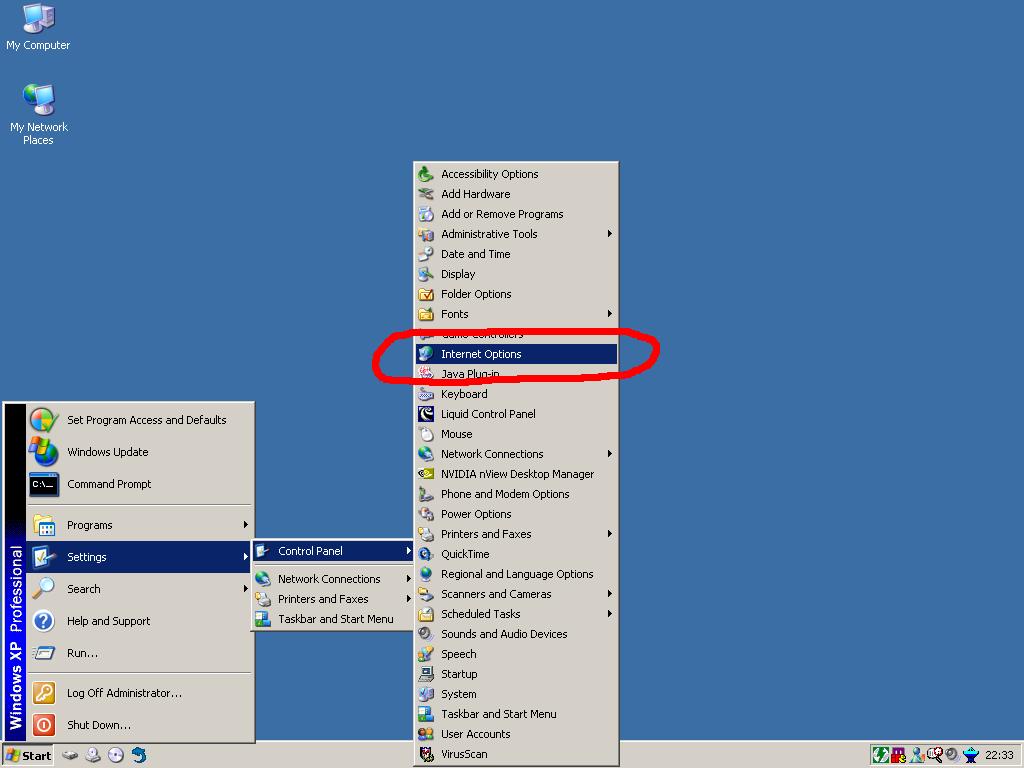Image resolution: width=1024 pixels, height=768 pixels.
Task: Click the green lightning bolt tray icon
Action: point(880,756)
